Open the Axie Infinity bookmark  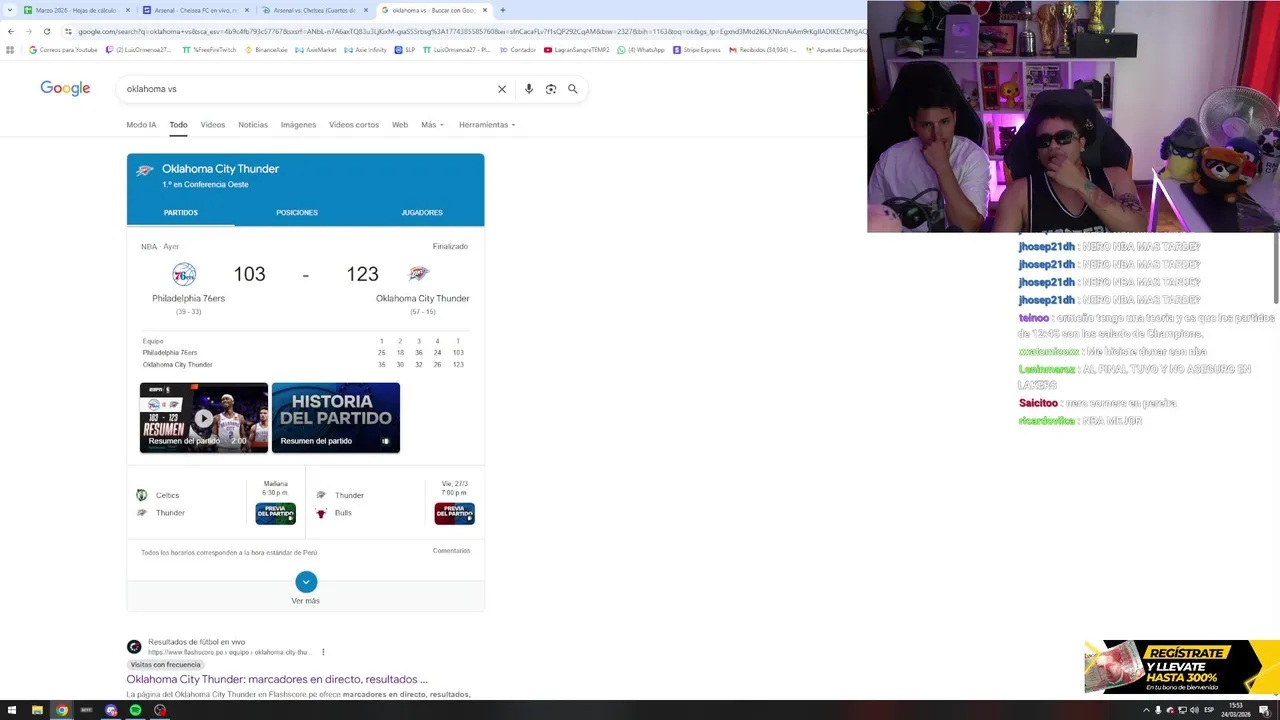point(365,49)
